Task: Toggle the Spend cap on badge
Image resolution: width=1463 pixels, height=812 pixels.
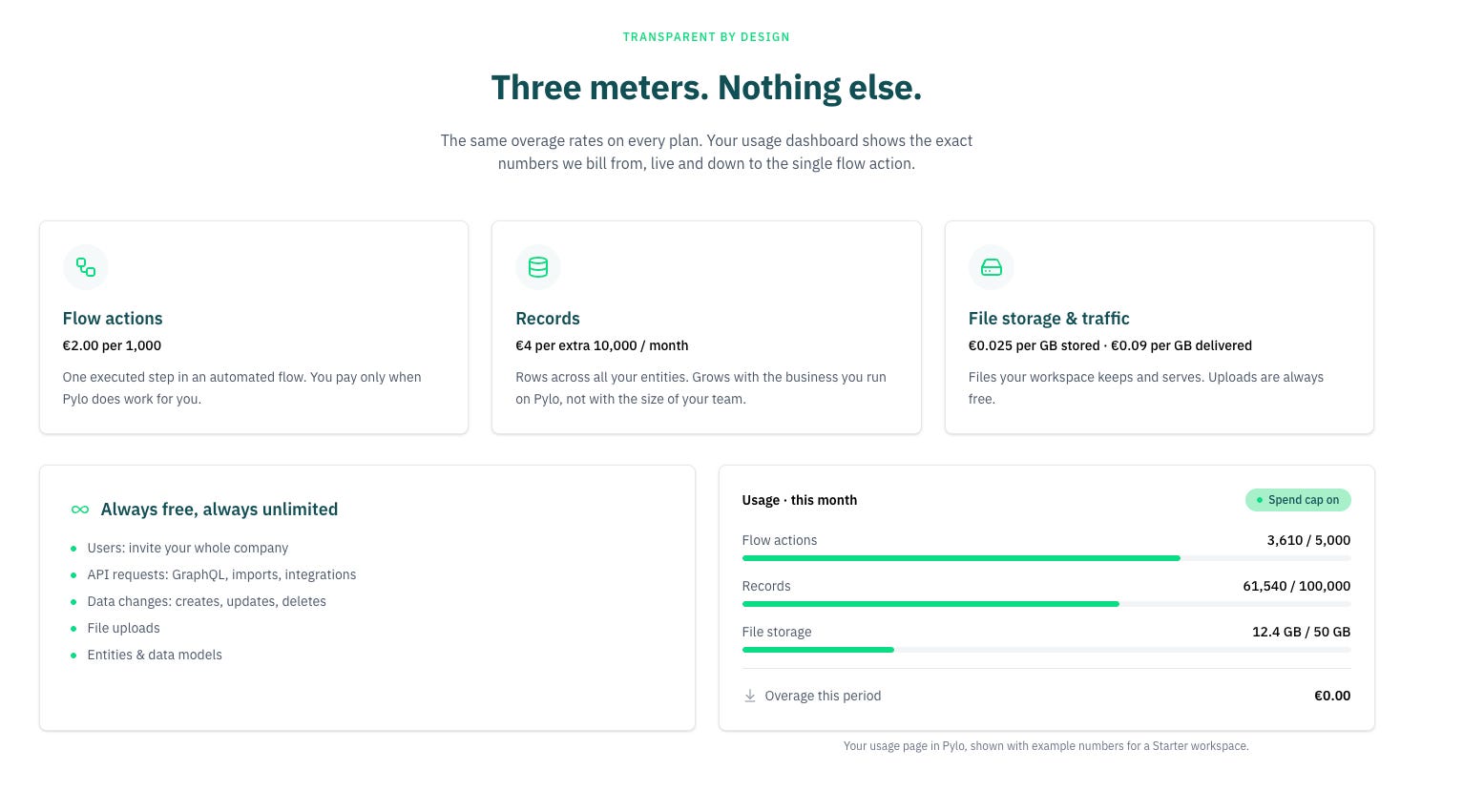Action: click(1298, 500)
